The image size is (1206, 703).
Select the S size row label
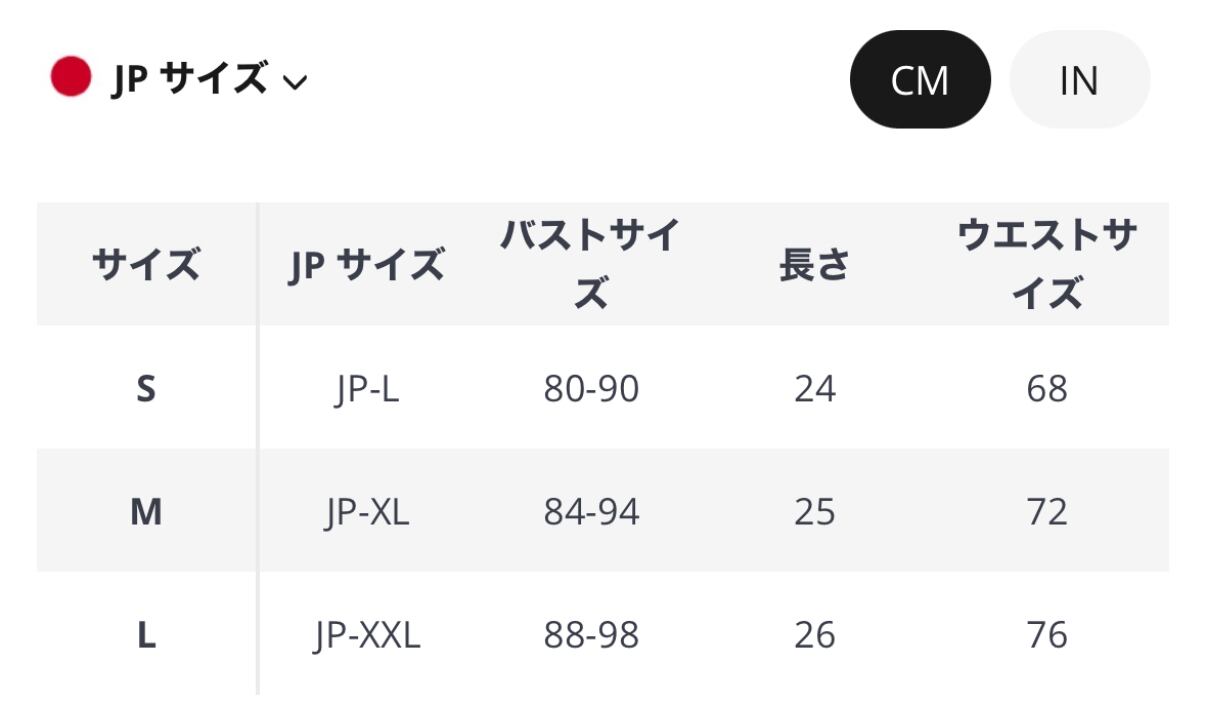click(146, 388)
